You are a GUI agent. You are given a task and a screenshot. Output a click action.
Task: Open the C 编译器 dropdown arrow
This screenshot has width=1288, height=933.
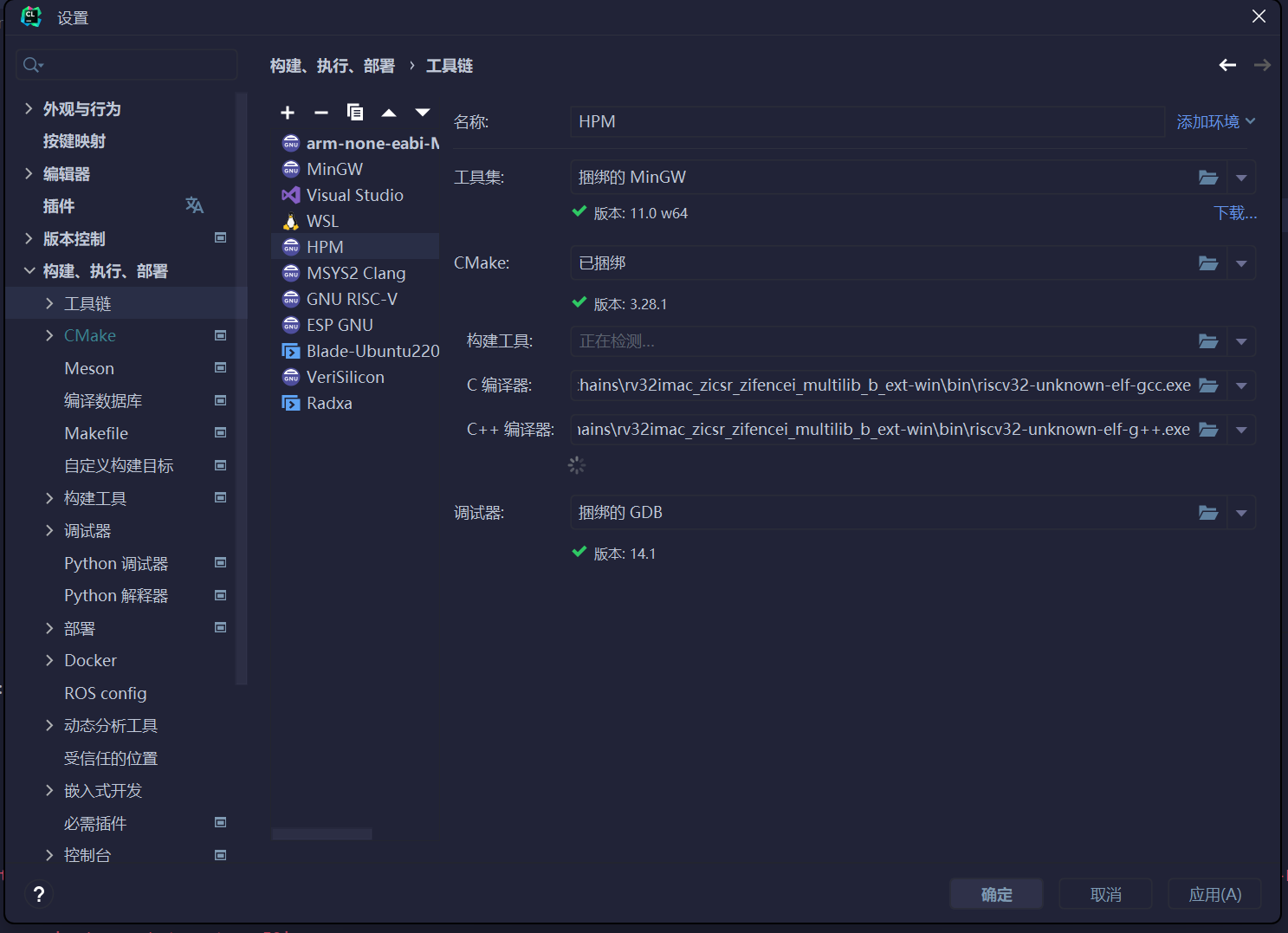[x=1241, y=386]
